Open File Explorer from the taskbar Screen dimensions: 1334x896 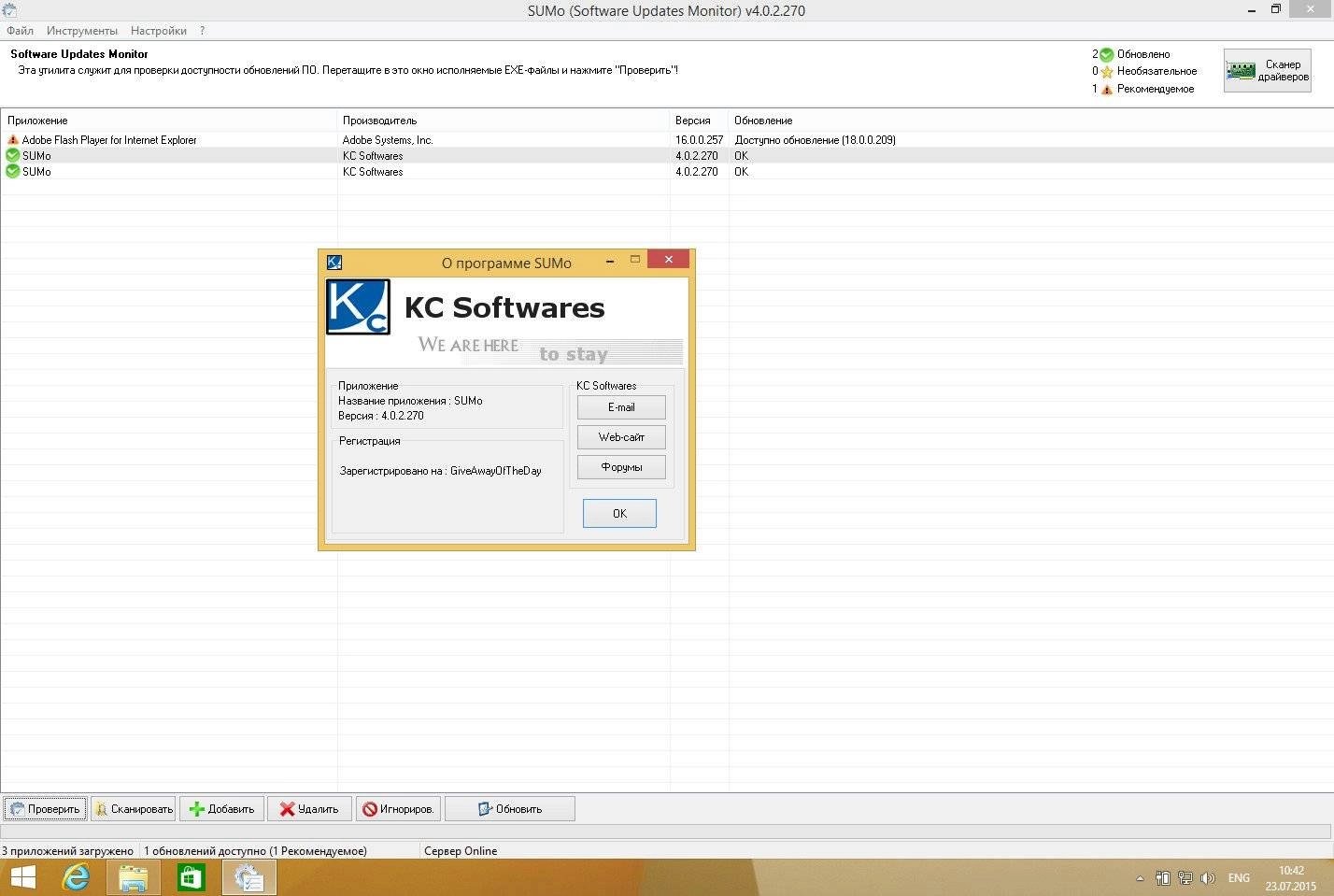click(x=134, y=878)
